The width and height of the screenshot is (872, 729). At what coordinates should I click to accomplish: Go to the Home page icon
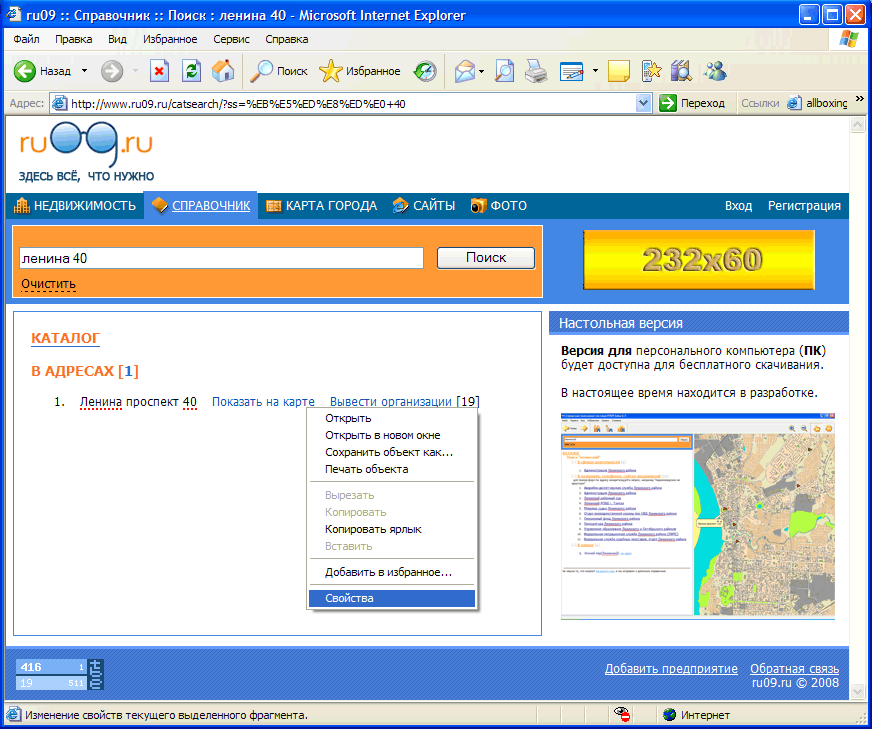click(223, 71)
